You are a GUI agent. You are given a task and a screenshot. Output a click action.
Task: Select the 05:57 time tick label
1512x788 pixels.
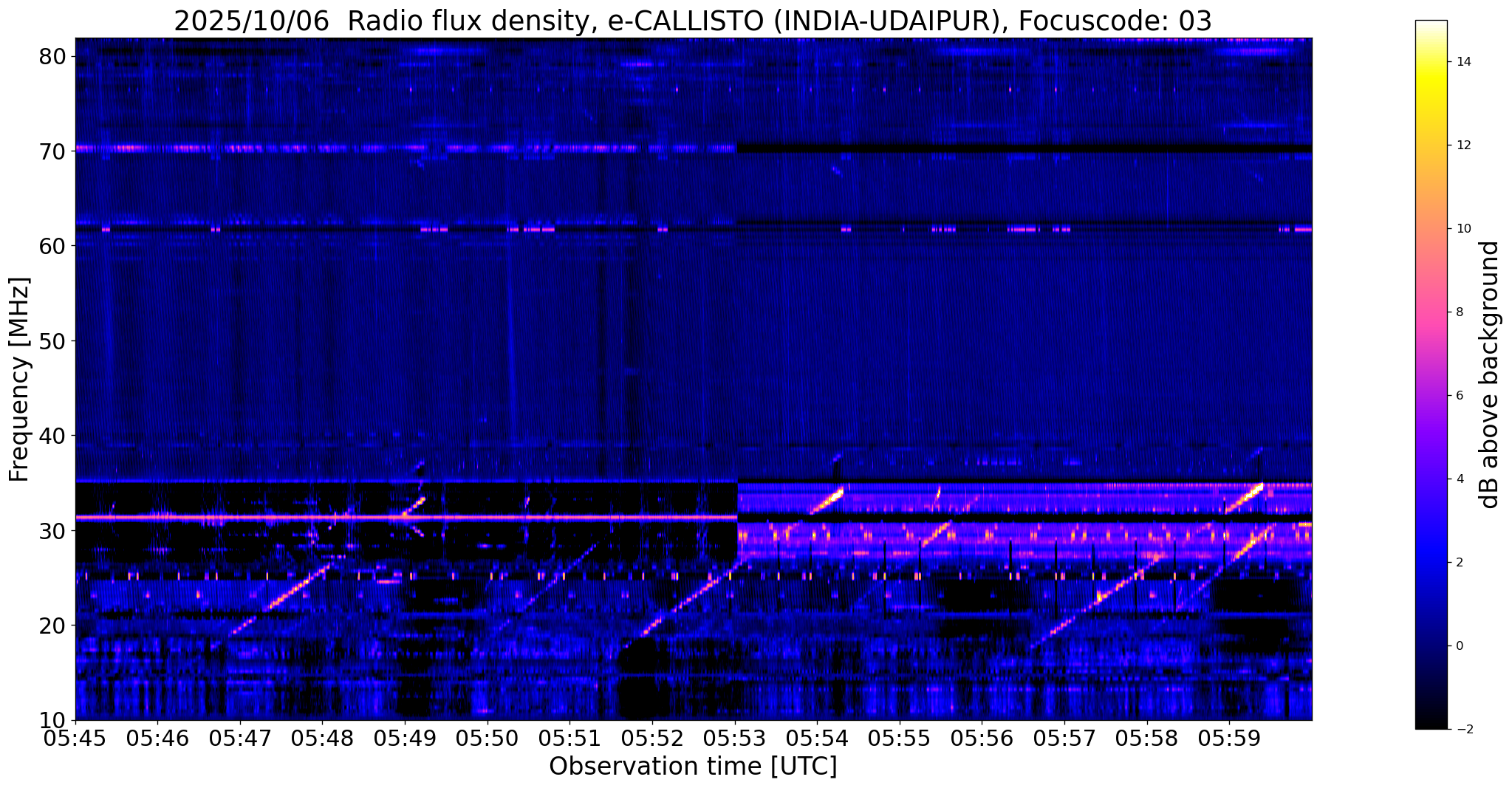coord(1064,739)
